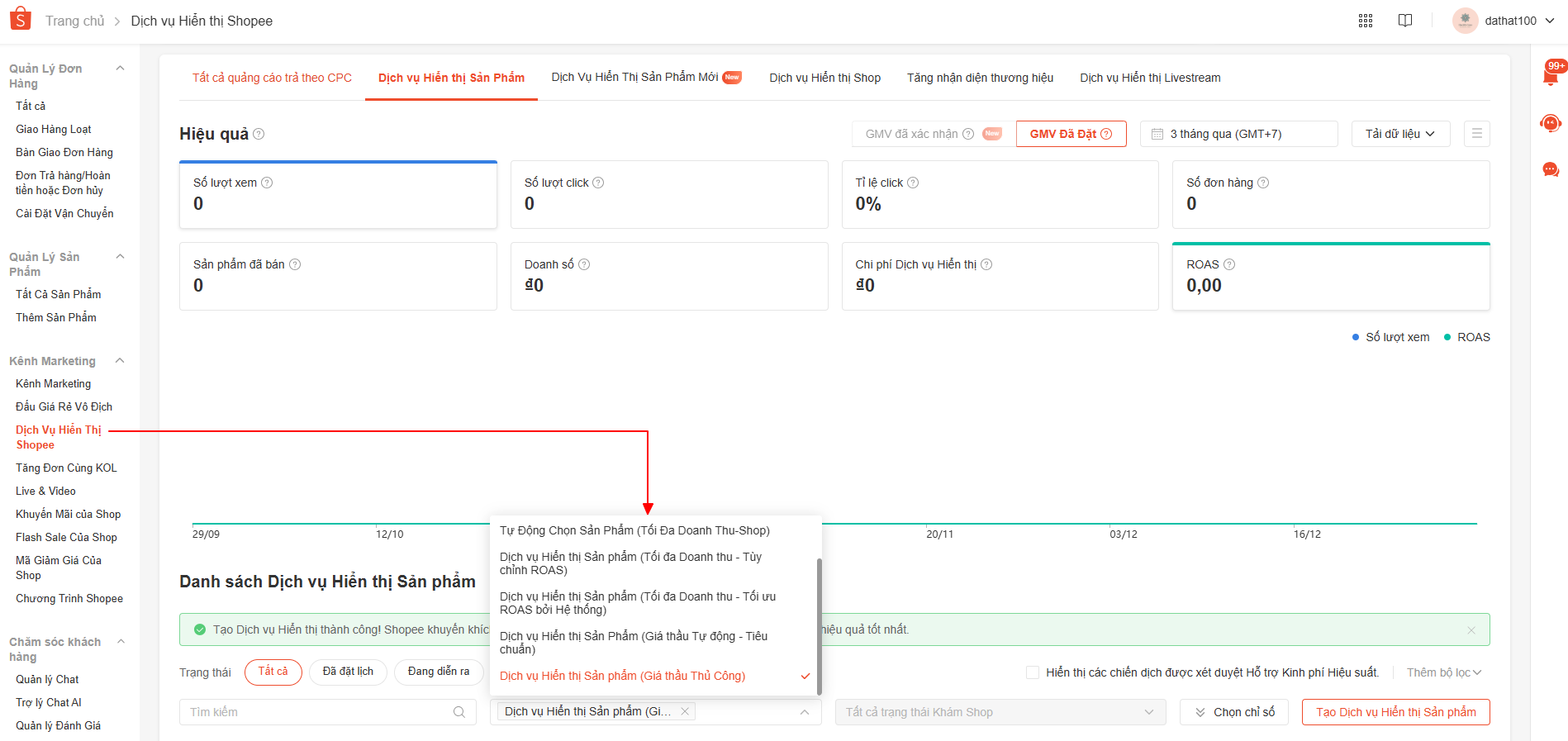Close the green success notification banner
The width and height of the screenshot is (1568, 741).
[x=1471, y=630]
